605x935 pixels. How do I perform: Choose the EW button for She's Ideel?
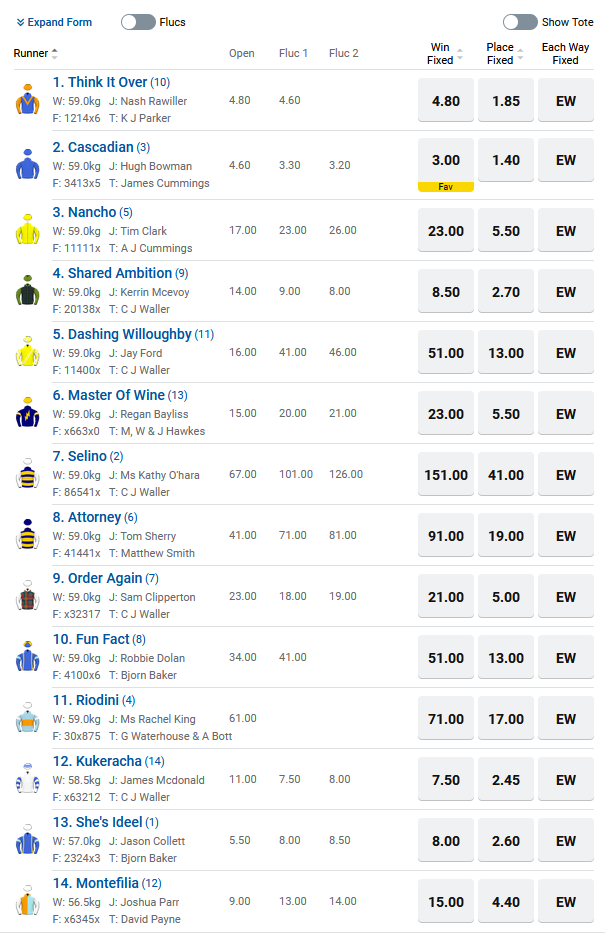pos(566,841)
